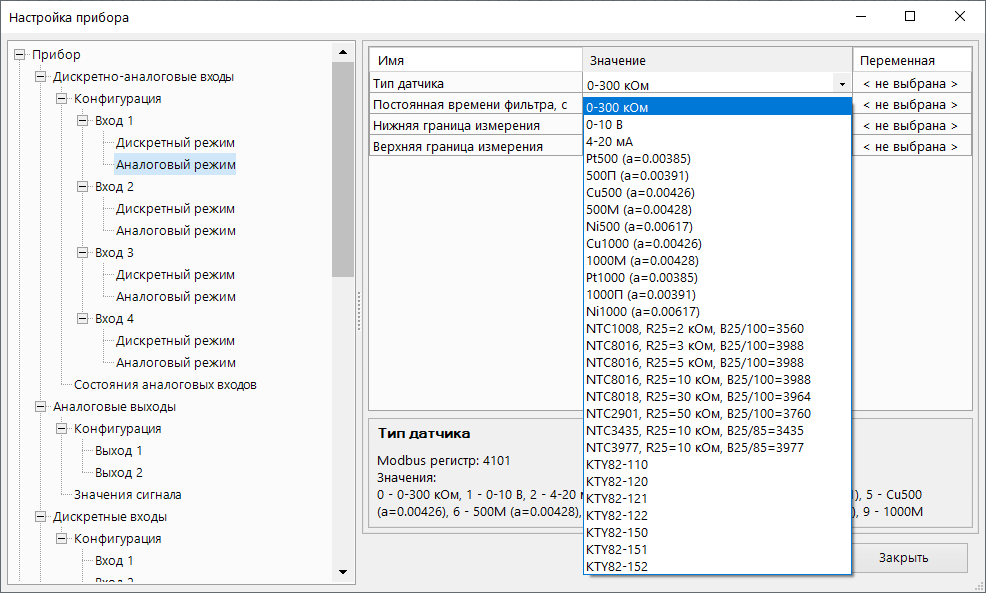Collapse the Прибор root tree node
The image size is (986, 593).
[x=20, y=55]
